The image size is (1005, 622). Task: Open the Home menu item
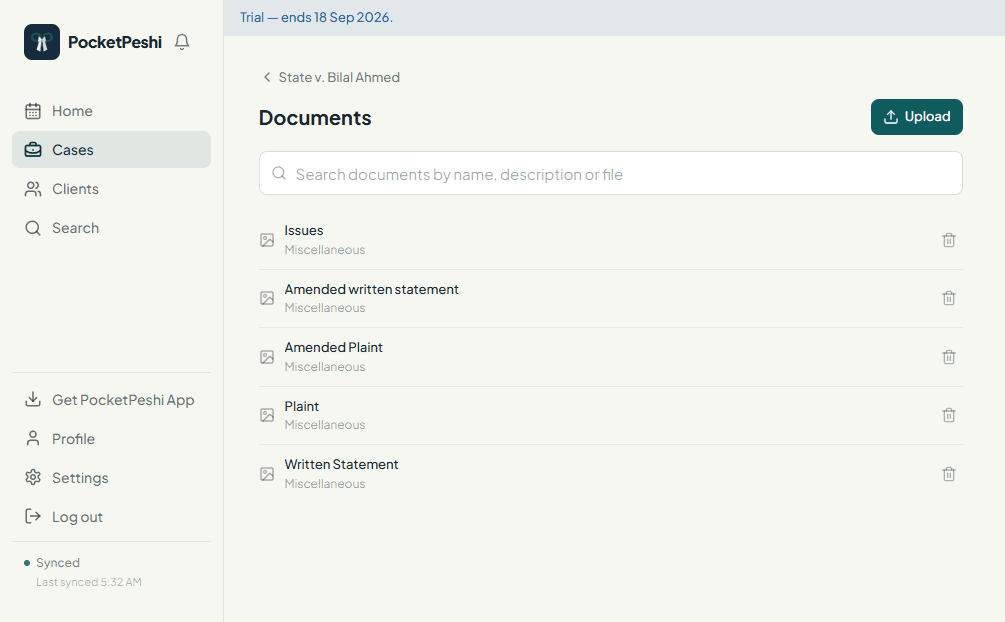(111, 111)
